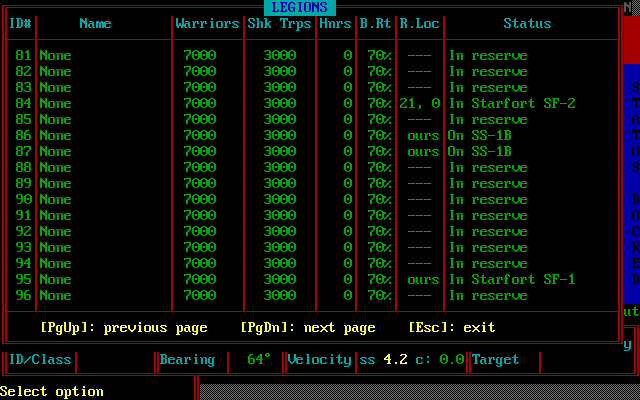Select legion ID 89
The width and height of the screenshot is (640, 400).
pos(313,183)
